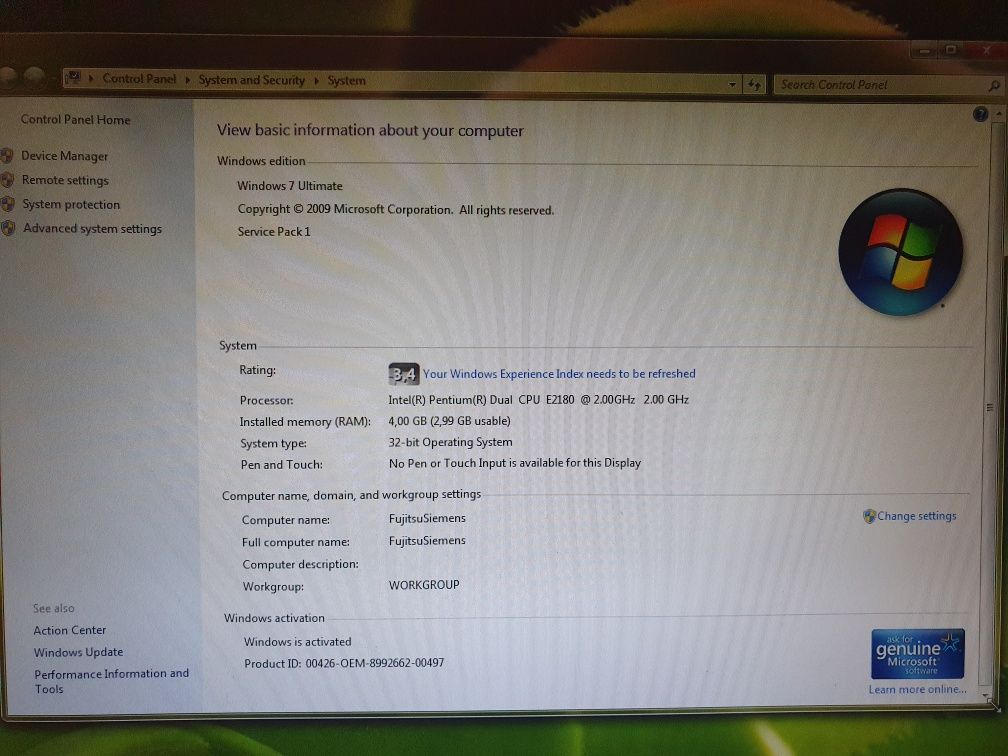Open the Action Center link
Image resolution: width=1008 pixels, height=756 pixels.
[x=69, y=630]
